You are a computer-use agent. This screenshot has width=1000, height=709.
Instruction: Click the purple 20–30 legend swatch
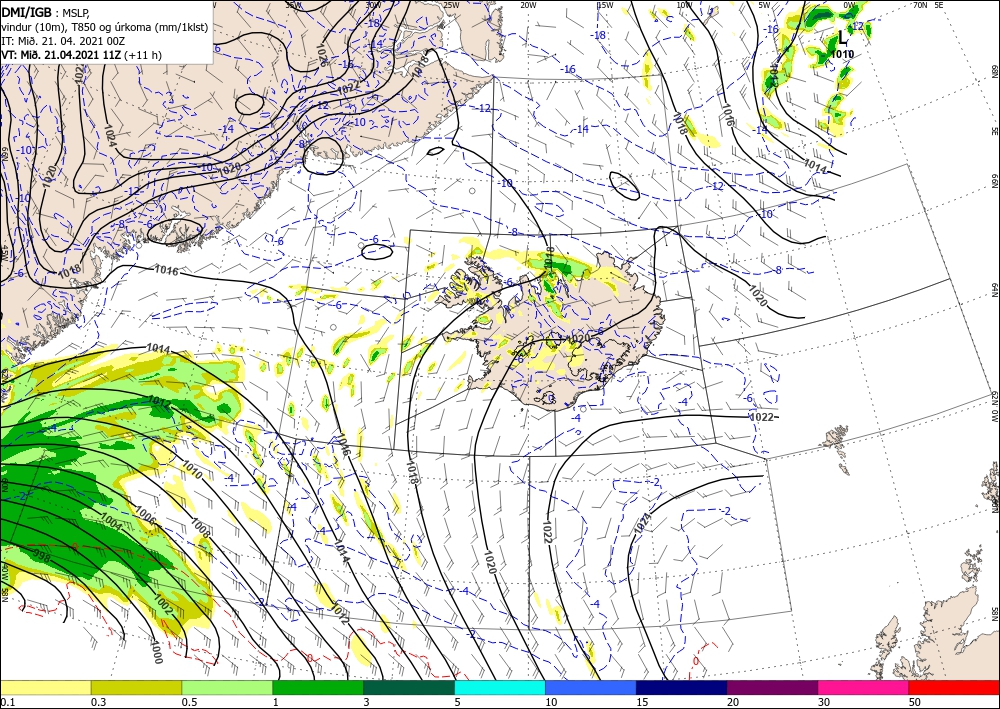click(x=772, y=687)
